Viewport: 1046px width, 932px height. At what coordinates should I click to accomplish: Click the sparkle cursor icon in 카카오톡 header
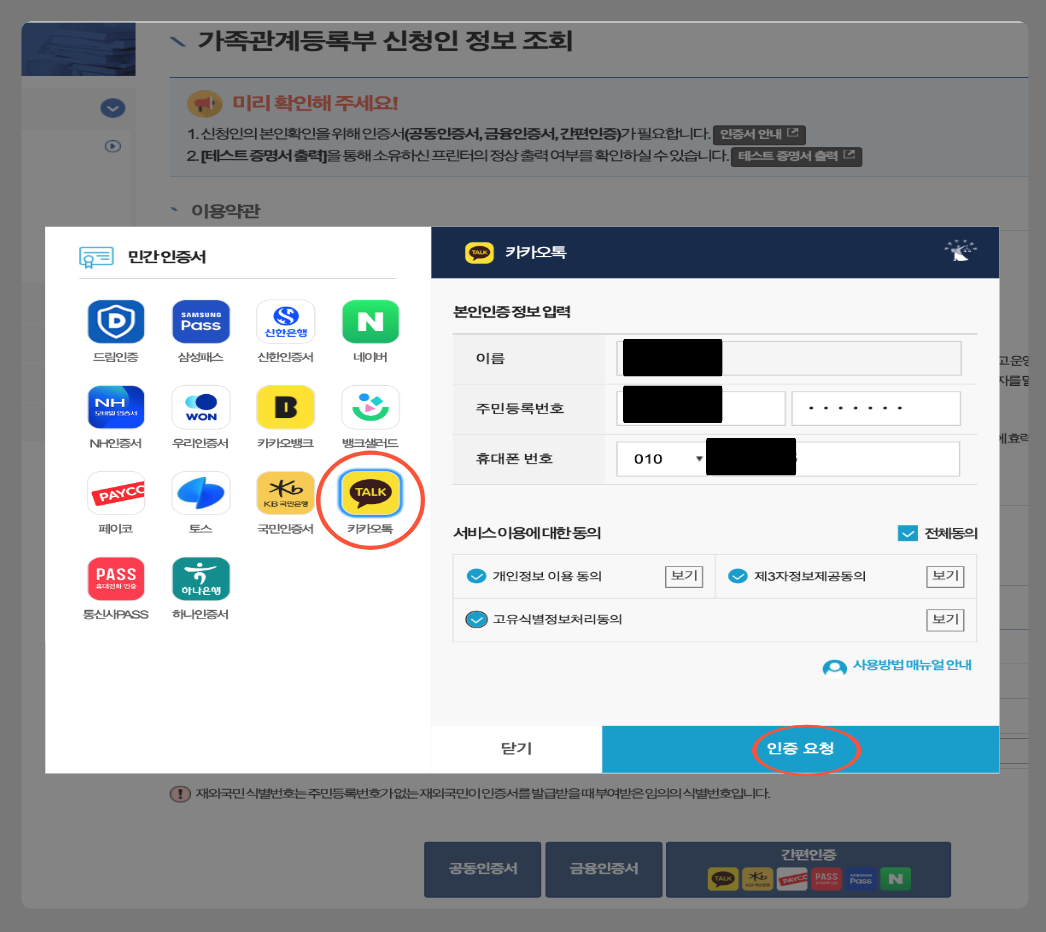point(960,250)
